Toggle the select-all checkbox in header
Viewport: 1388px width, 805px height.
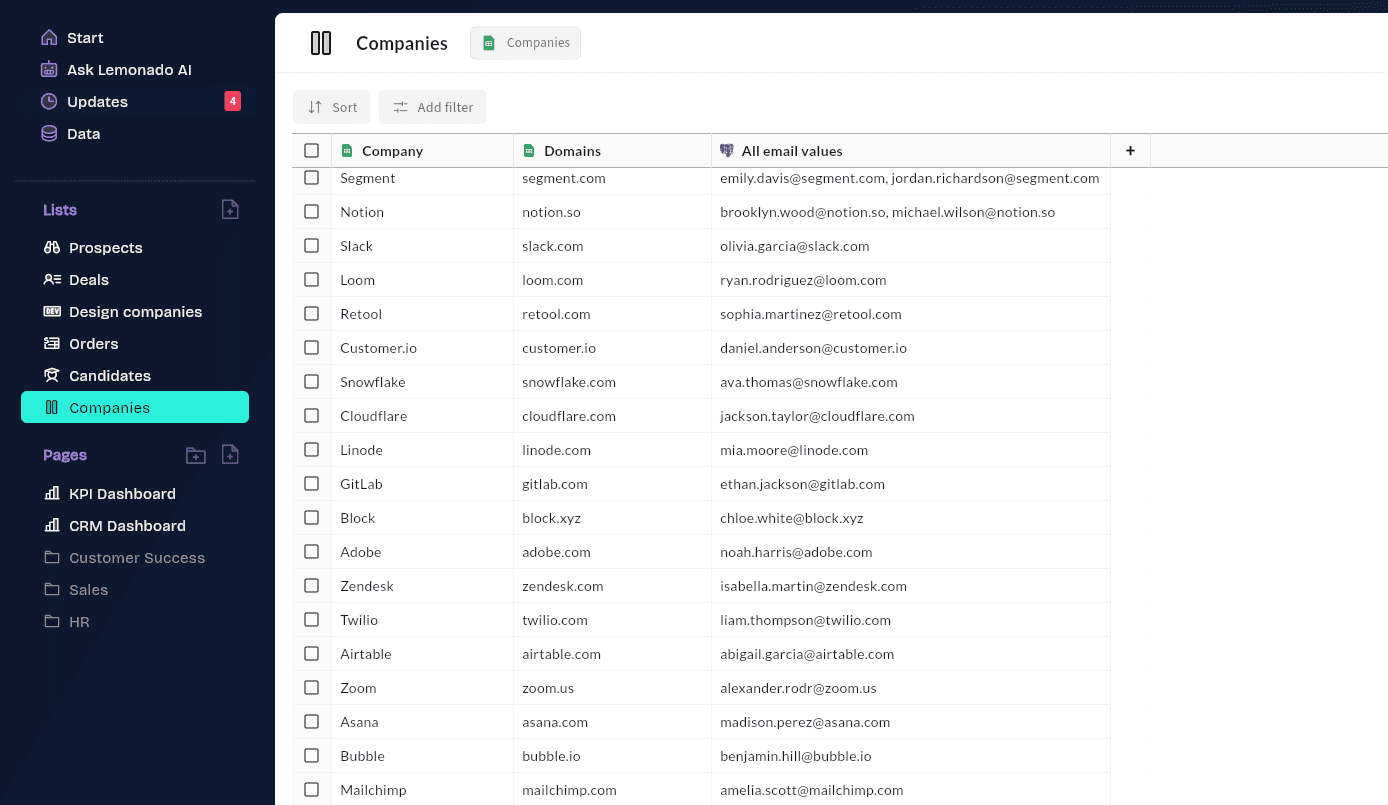pyautogui.click(x=312, y=151)
